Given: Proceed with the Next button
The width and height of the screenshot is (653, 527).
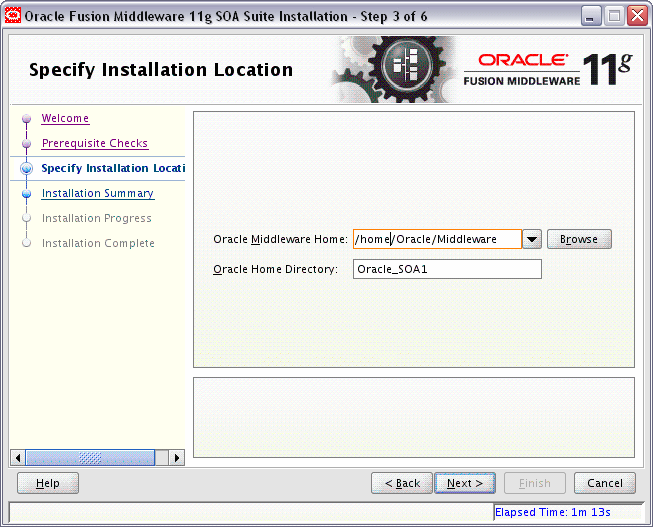Looking at the screenshot, I should 465,483.
